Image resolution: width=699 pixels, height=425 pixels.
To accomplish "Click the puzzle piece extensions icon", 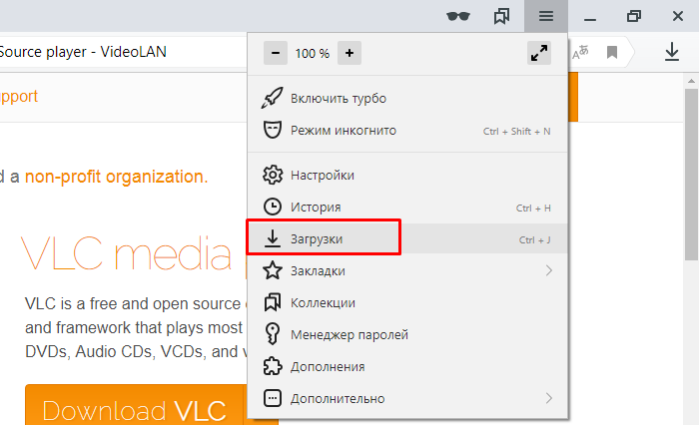I will pos(272,366).
